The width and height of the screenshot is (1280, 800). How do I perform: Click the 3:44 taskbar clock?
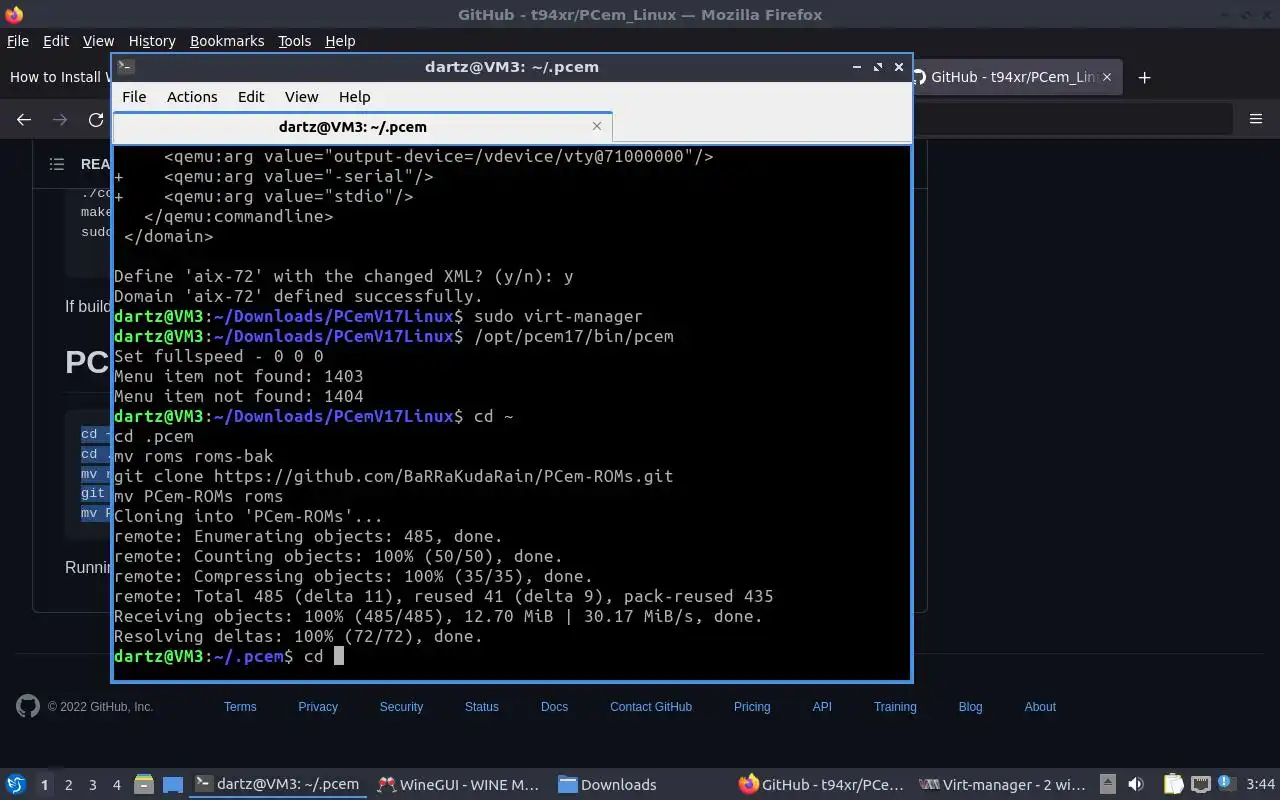pyautogui.click(x=1260, y=784)
